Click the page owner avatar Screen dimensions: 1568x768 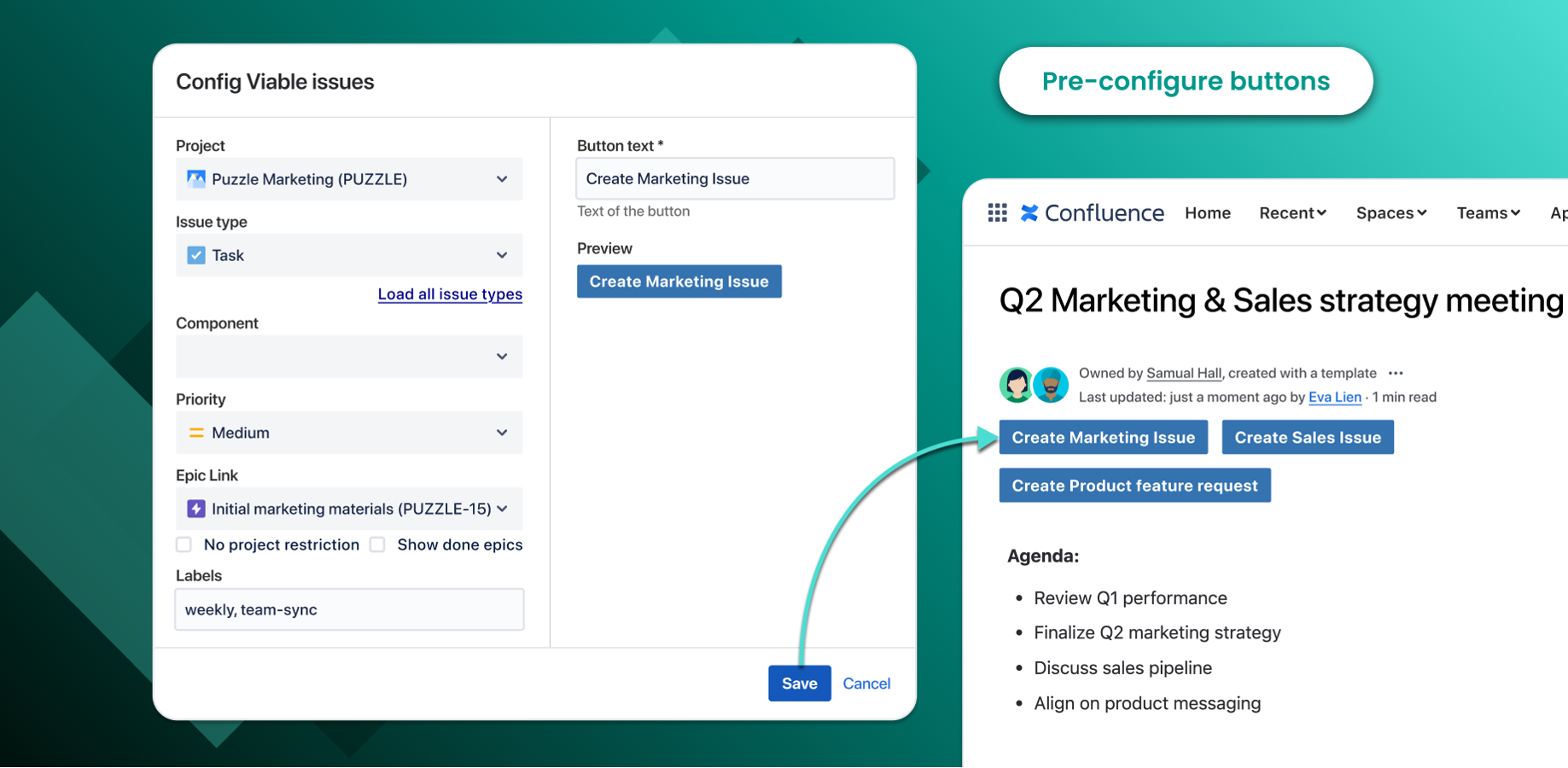click(x=1017, y=385)
